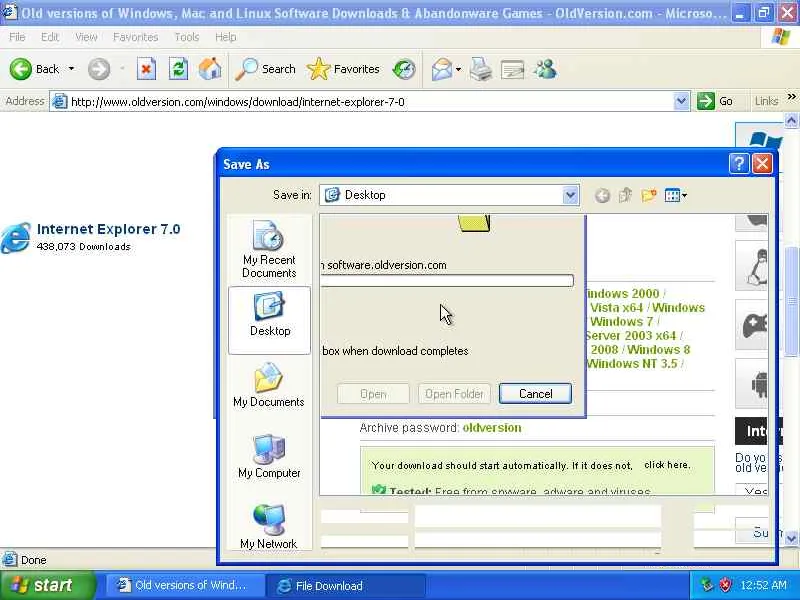
Task: Click the vertical scrollbar thumb
Action: click(791, 302)
